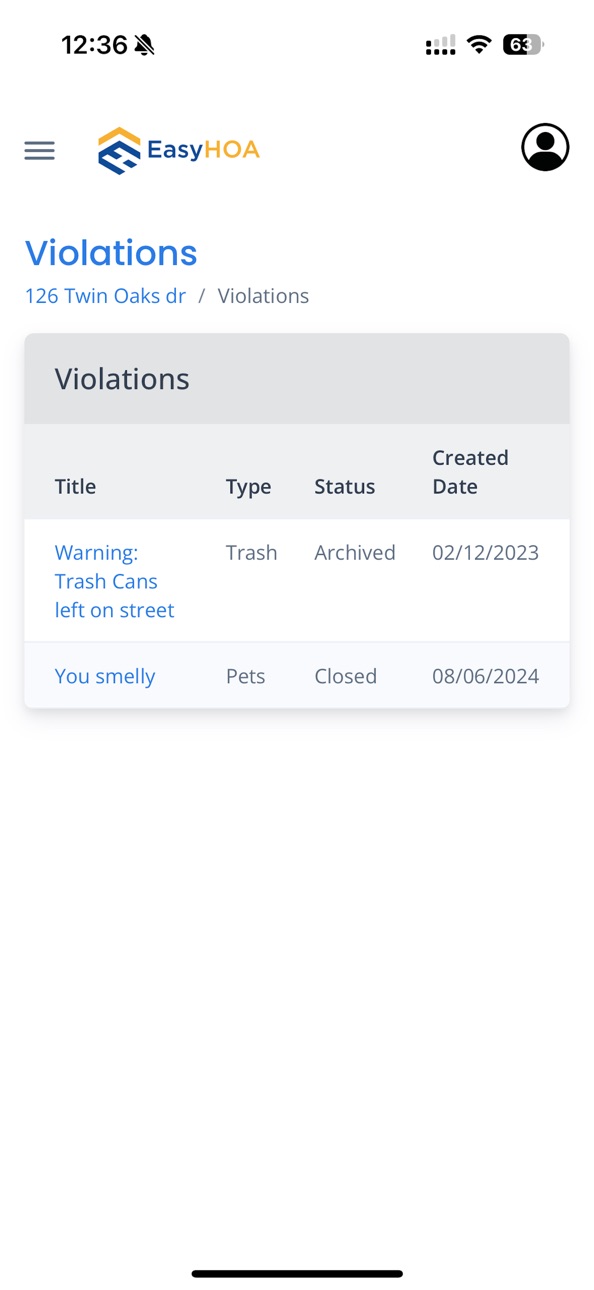Open the user profile avatar icon

pos(545,148)
